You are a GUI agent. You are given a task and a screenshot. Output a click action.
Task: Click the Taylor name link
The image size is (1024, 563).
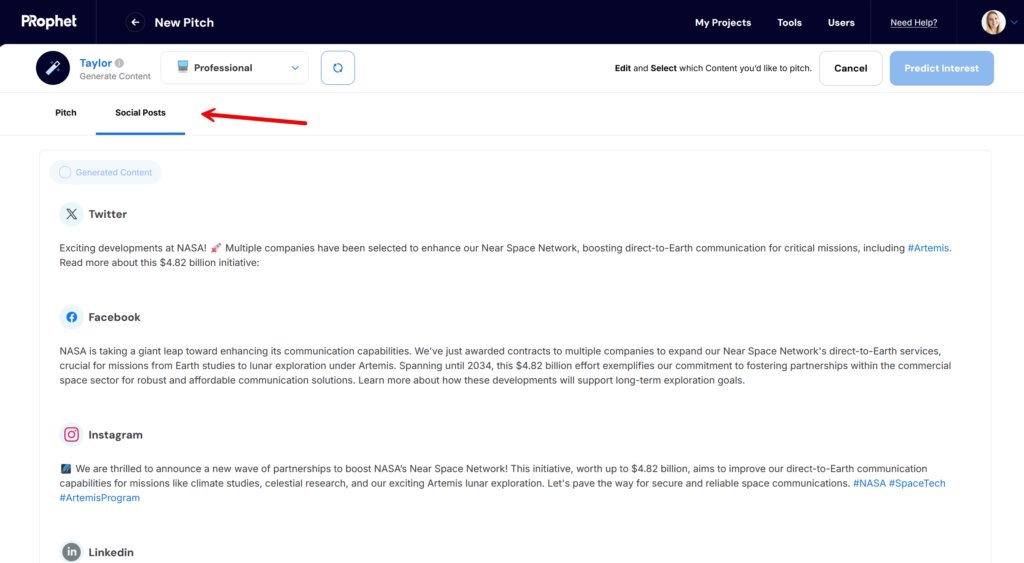(95, 63)
